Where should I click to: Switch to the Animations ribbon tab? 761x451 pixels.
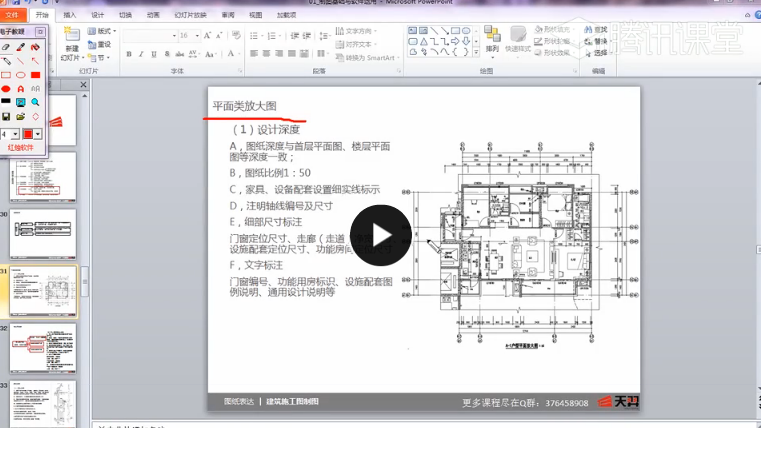coord(153,15)
